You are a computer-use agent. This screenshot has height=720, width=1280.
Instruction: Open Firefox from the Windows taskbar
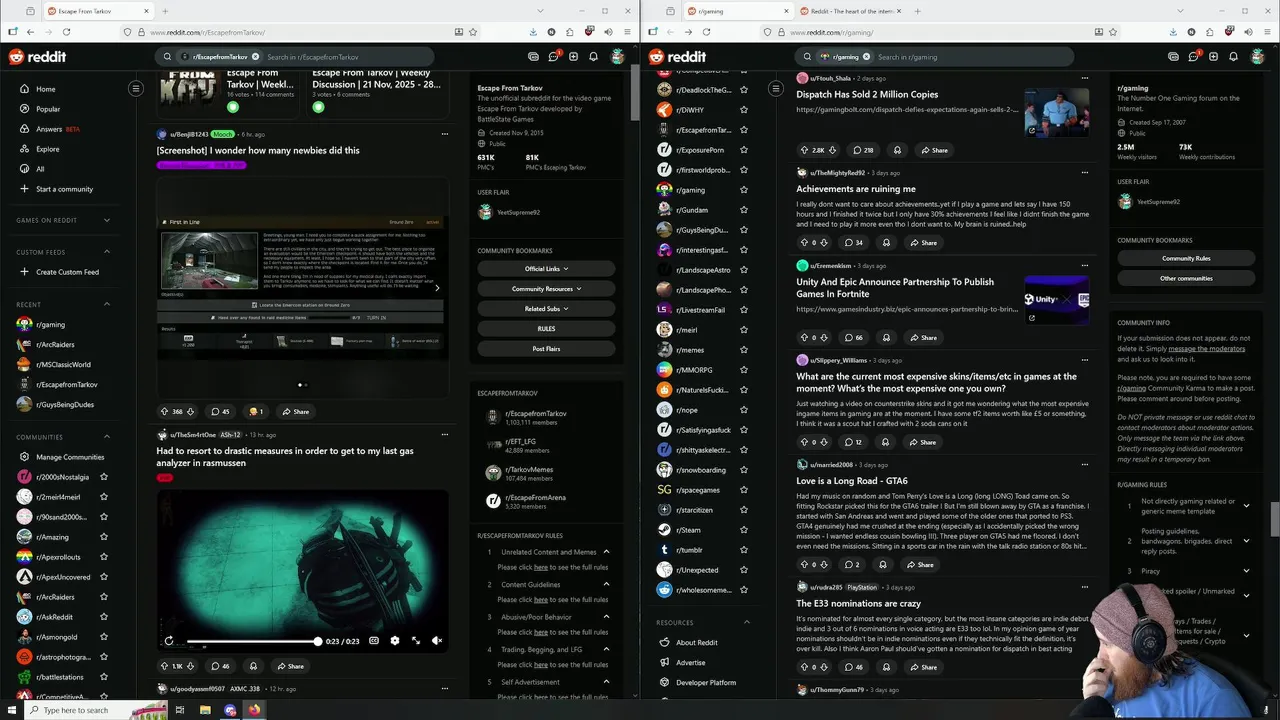point(254,710)
